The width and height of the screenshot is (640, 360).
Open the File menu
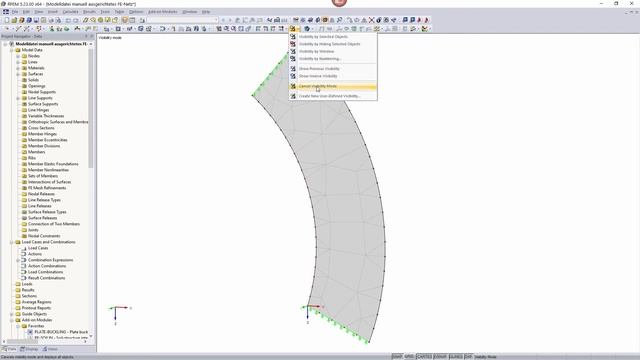pyautogui.click(x=15, y=12)
